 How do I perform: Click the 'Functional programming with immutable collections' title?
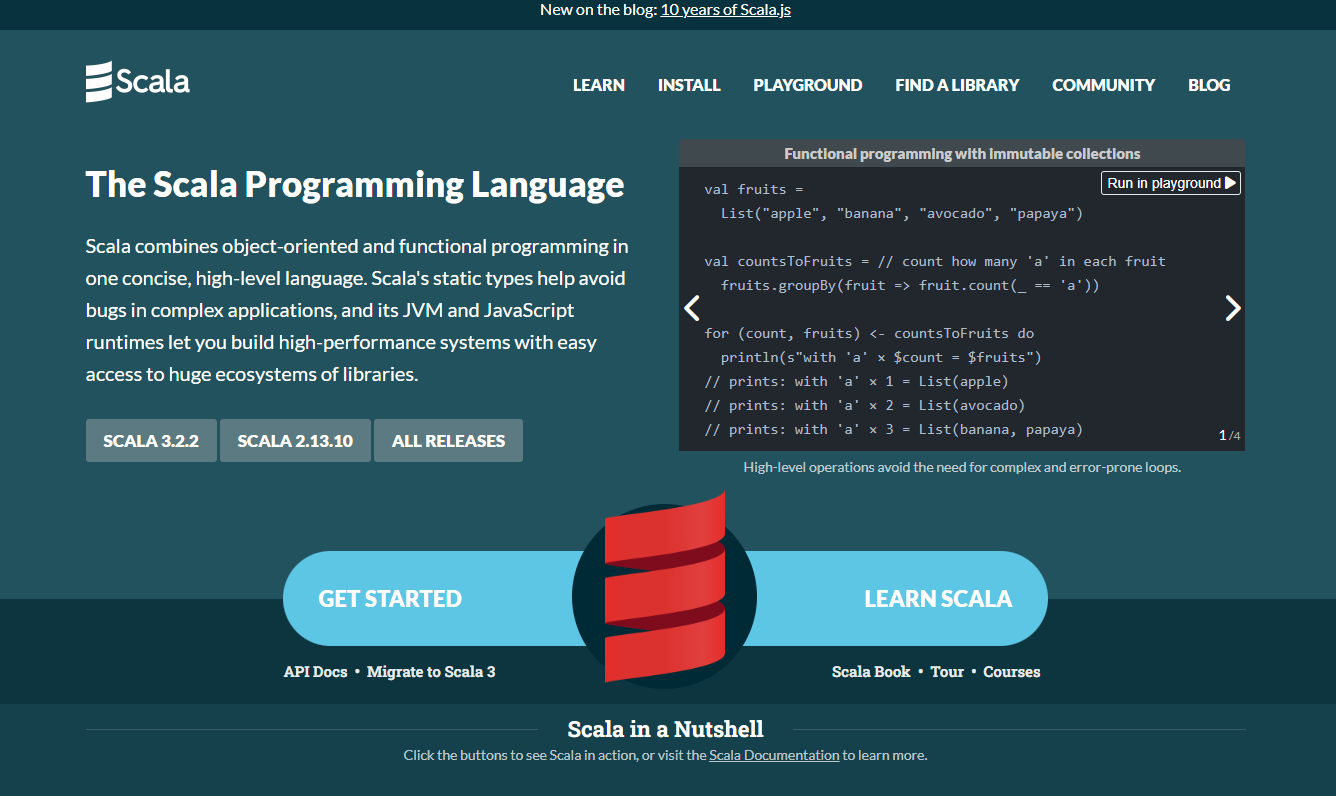pos(962,154)
